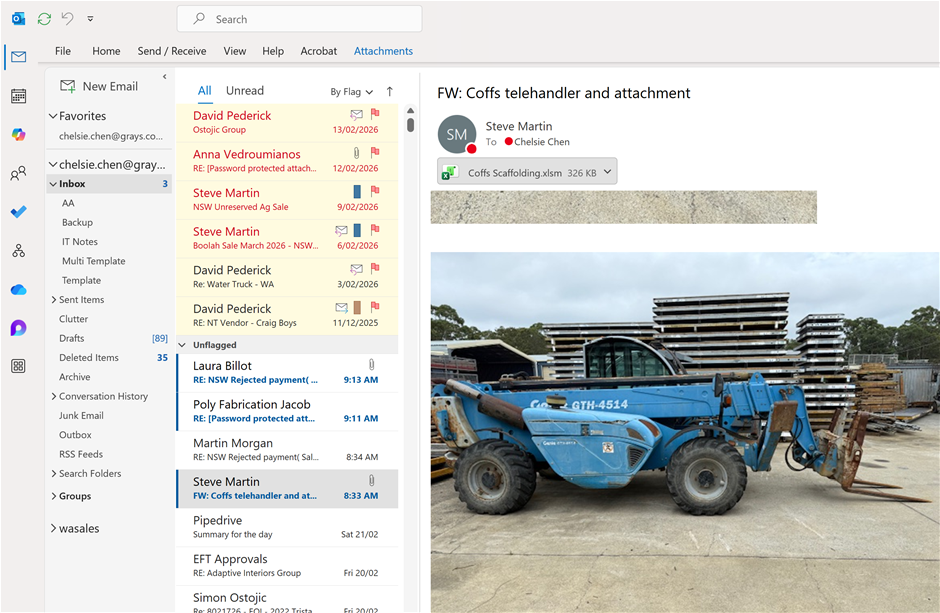Open the OneDrive cloud icon in the sidebar
This screenshot has height=613, width=940.
[18, 290]
